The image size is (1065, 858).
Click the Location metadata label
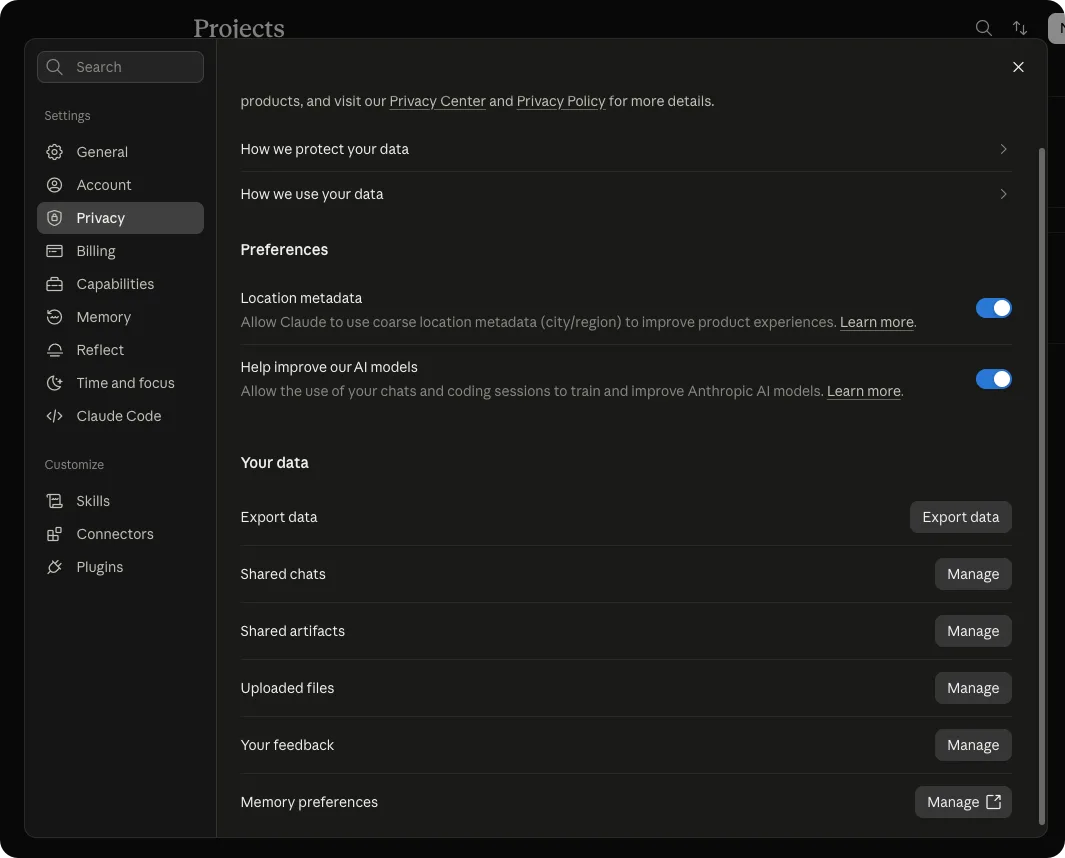(301, 298)
